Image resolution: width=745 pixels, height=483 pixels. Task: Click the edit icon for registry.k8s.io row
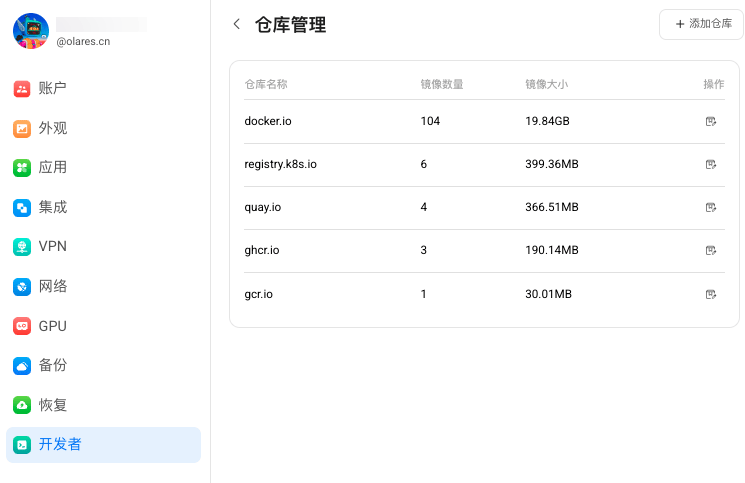711,164
